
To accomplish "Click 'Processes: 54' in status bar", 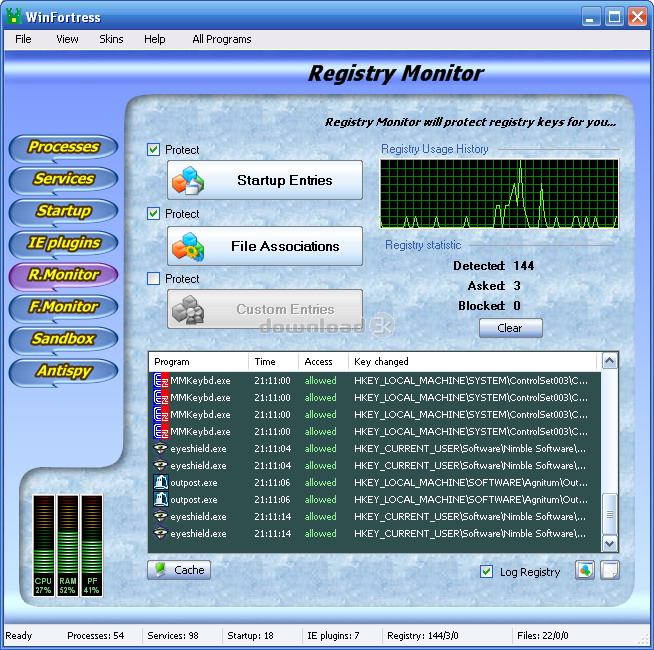I will coord(96,635).
